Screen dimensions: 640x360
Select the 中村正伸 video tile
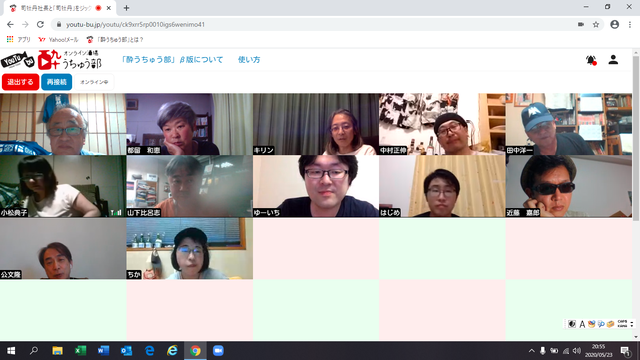pos(442,124)
